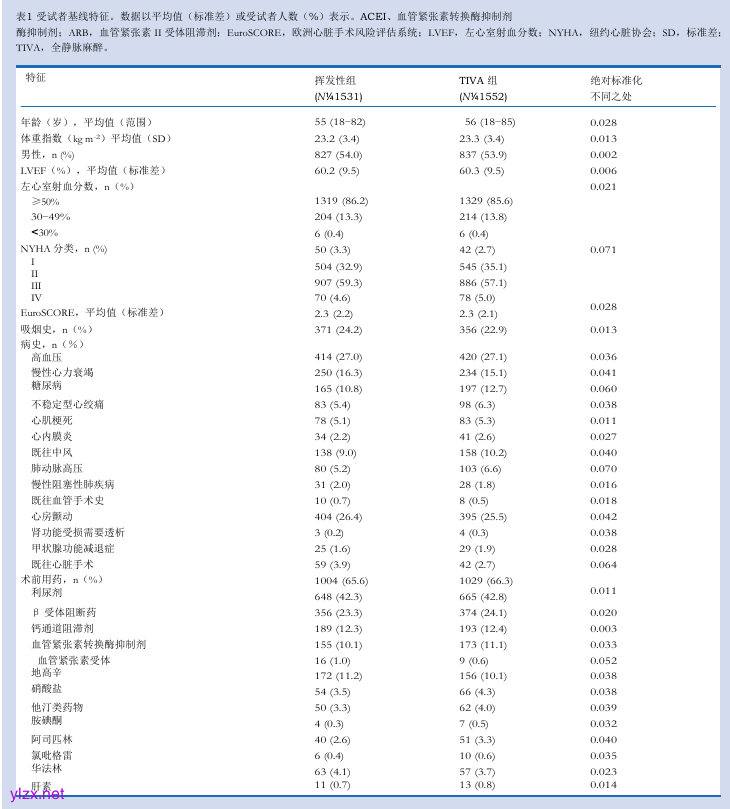Select the 挥发性组 column header
This screenshot has height=809, width=730.
[x=337, y=78]
